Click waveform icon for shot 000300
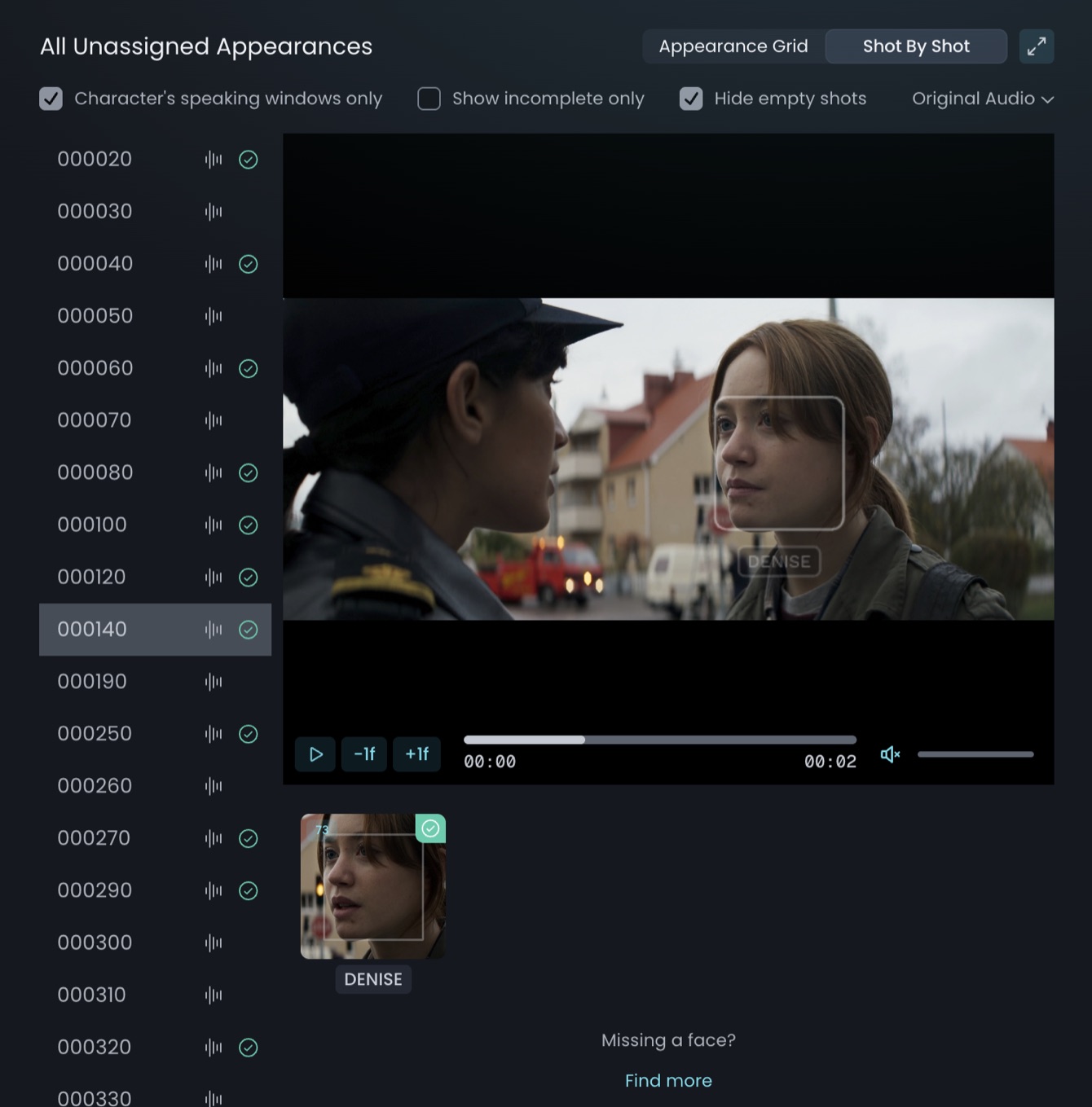The height and width of the screenshot is (1107, 1092). click(x=214, y=943)
